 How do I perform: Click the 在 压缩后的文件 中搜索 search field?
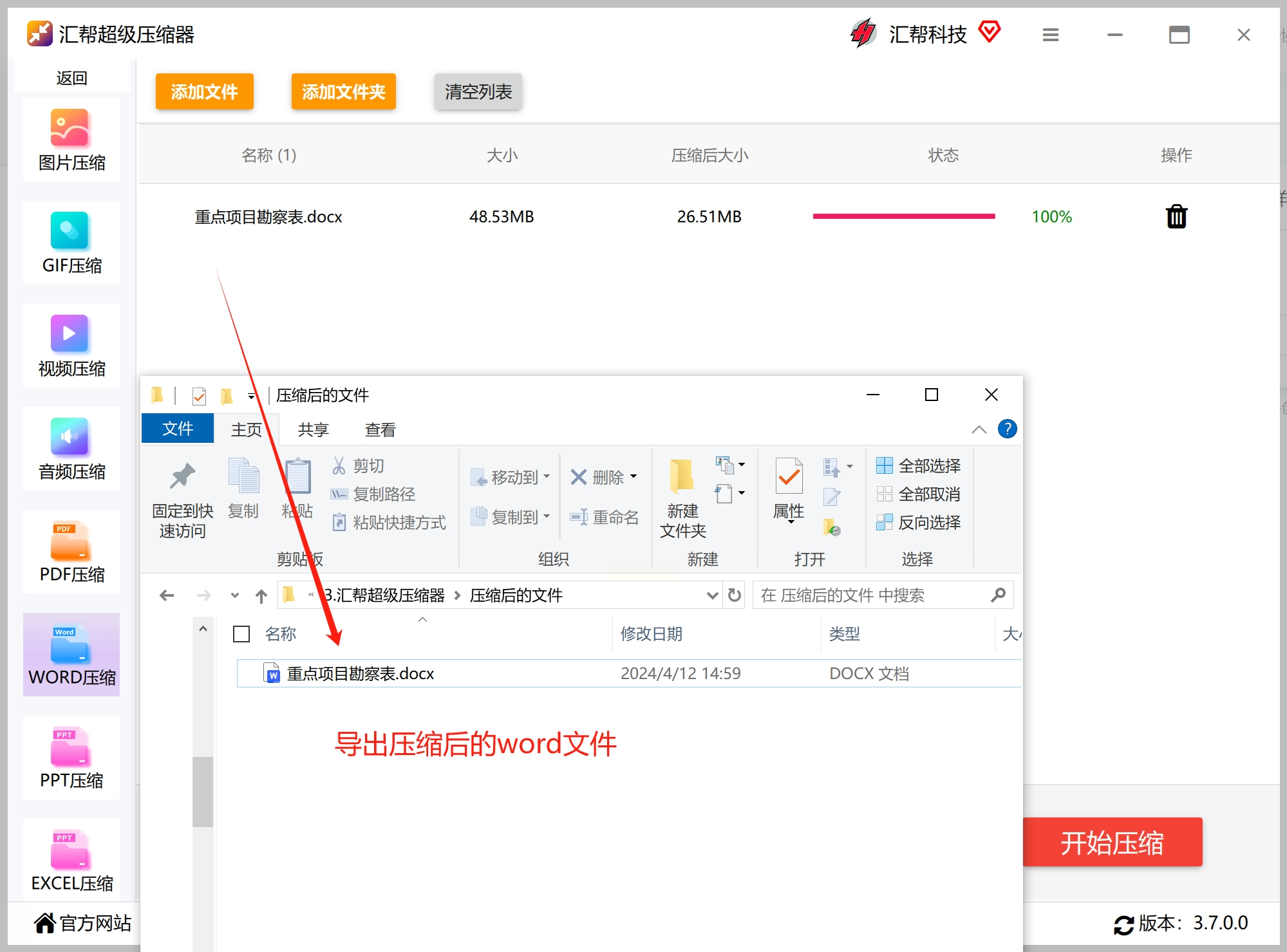(869, 595)
